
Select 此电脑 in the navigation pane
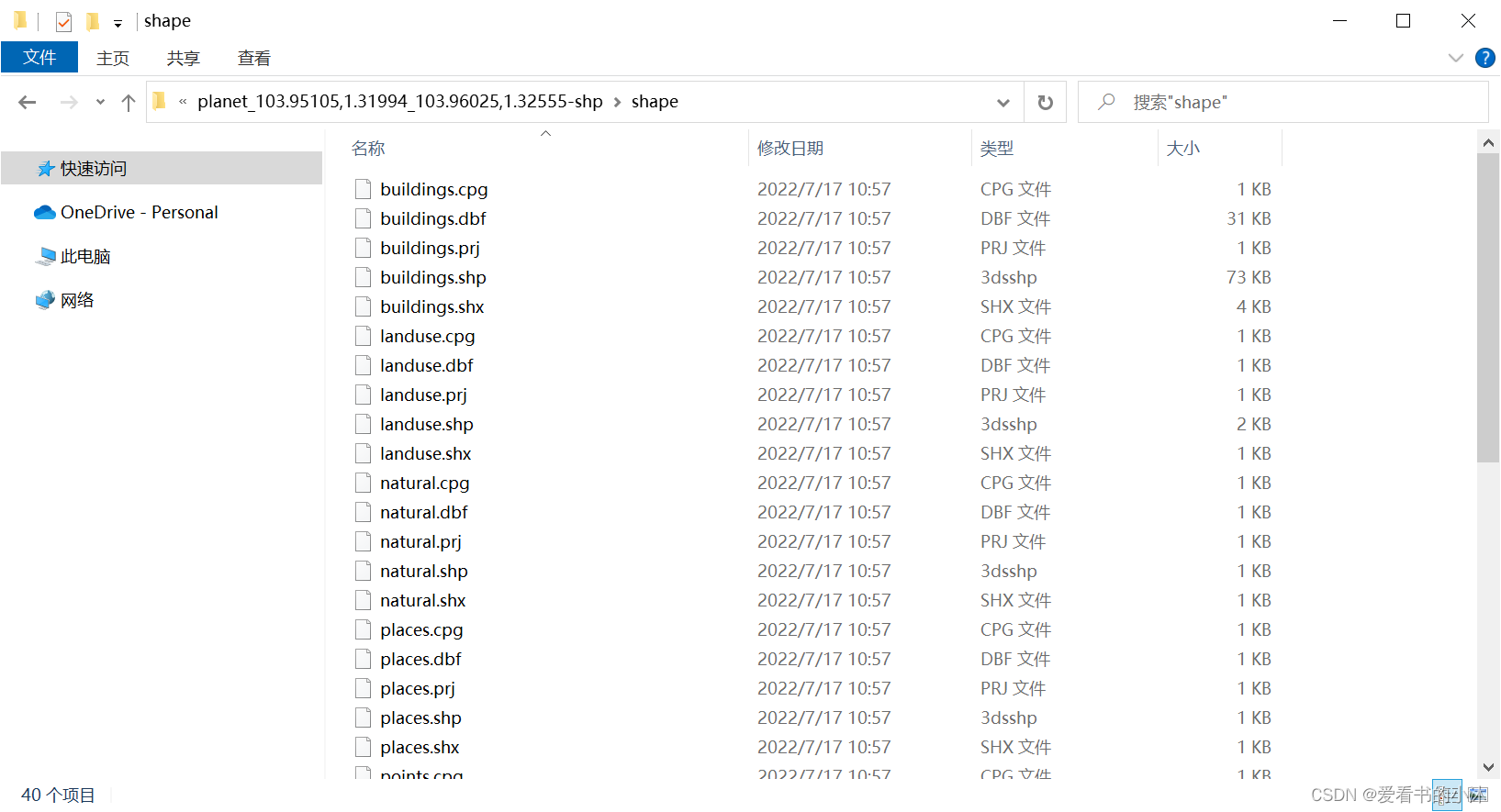point(84,257)
